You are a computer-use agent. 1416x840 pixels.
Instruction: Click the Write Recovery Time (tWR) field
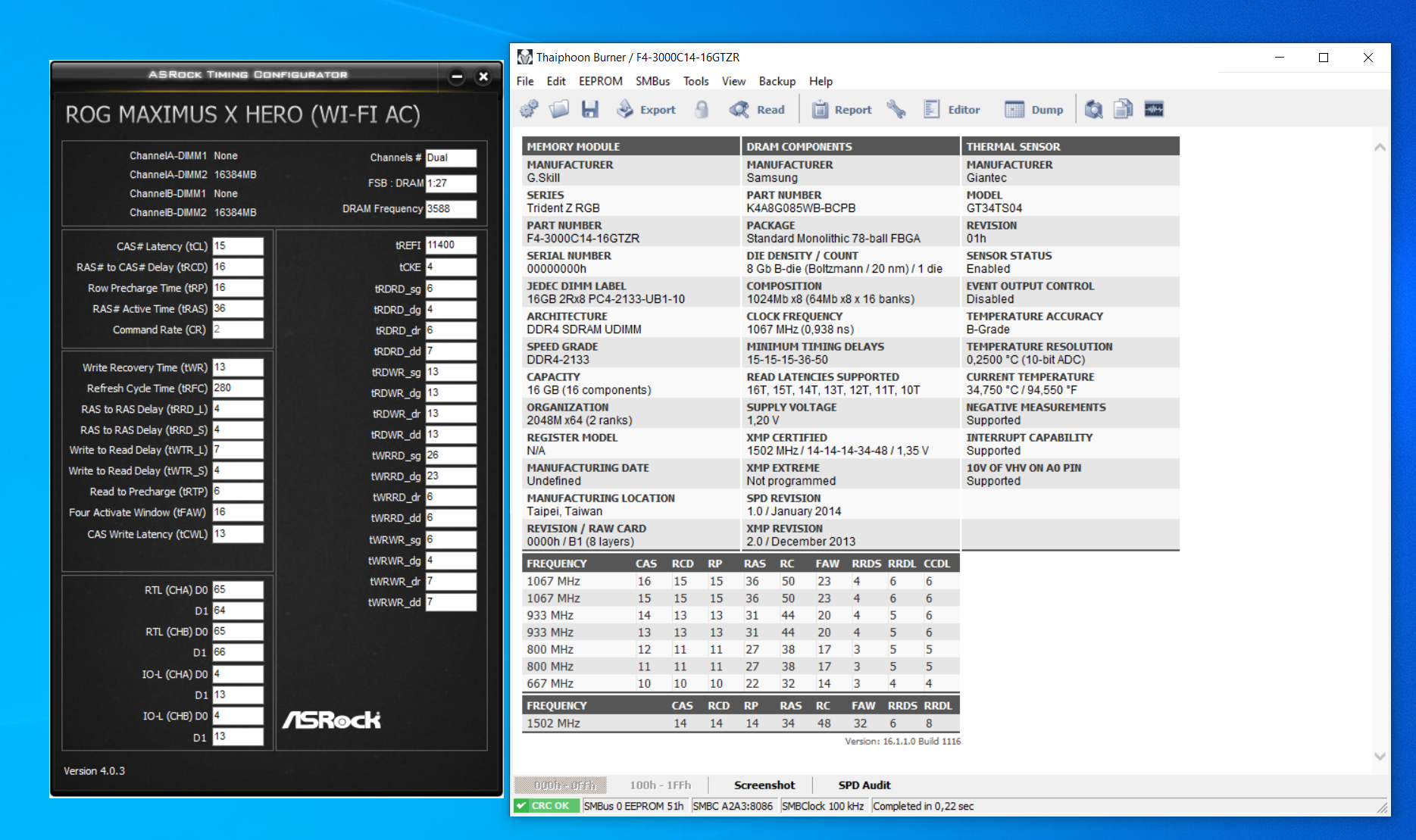[238, 367]
